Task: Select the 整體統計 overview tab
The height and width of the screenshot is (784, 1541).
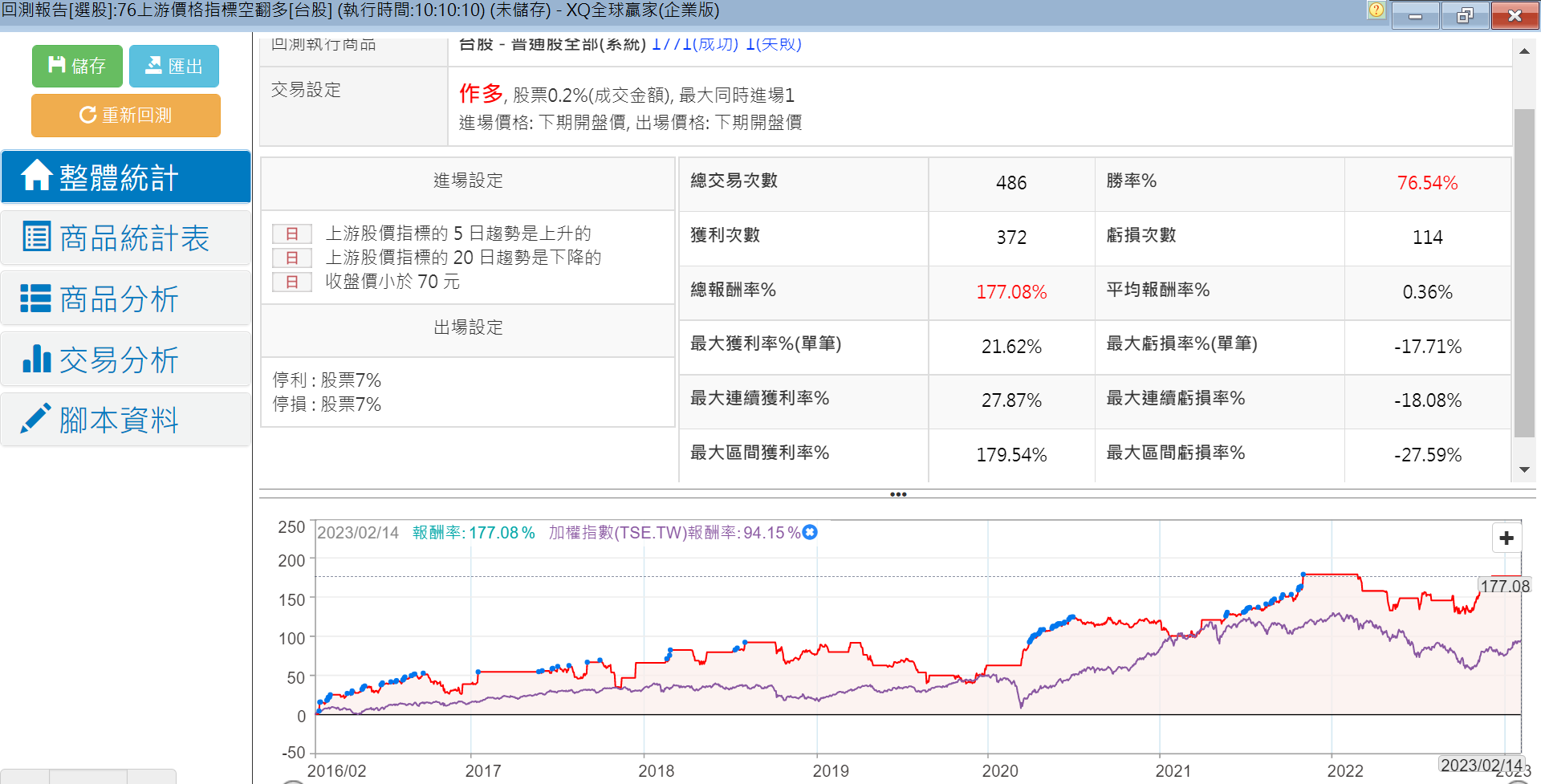Action: [x=126, y=177]
